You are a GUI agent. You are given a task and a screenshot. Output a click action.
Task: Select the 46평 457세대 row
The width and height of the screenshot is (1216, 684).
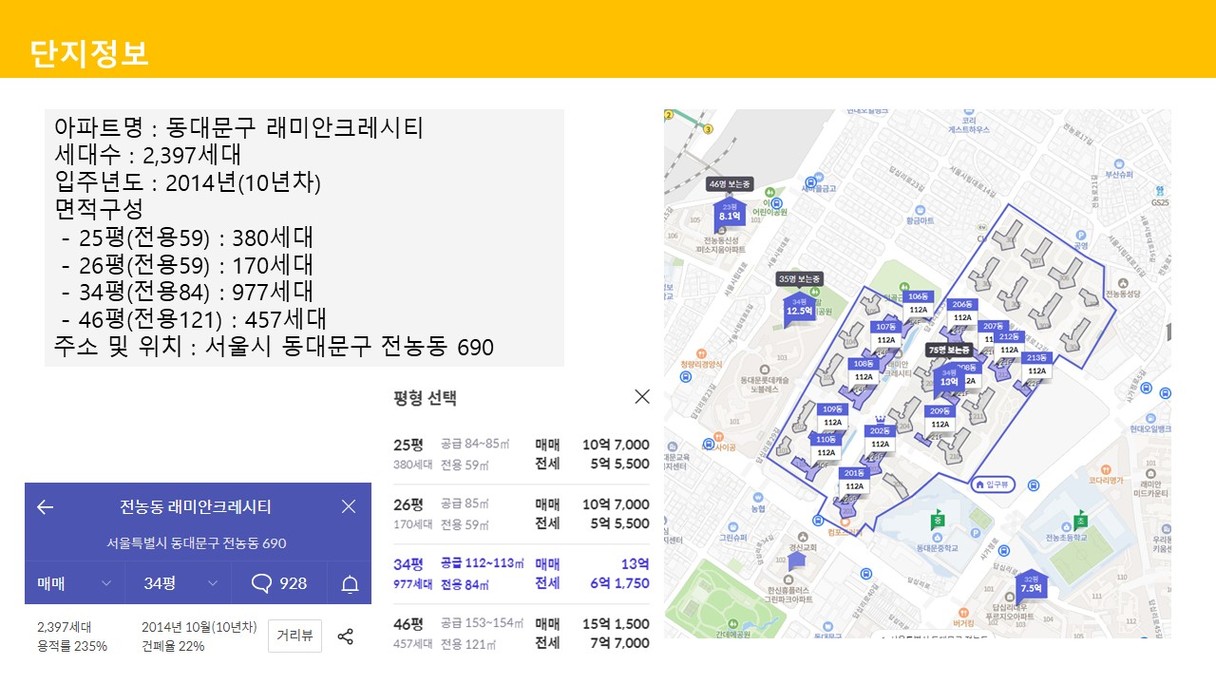[522, 633]
